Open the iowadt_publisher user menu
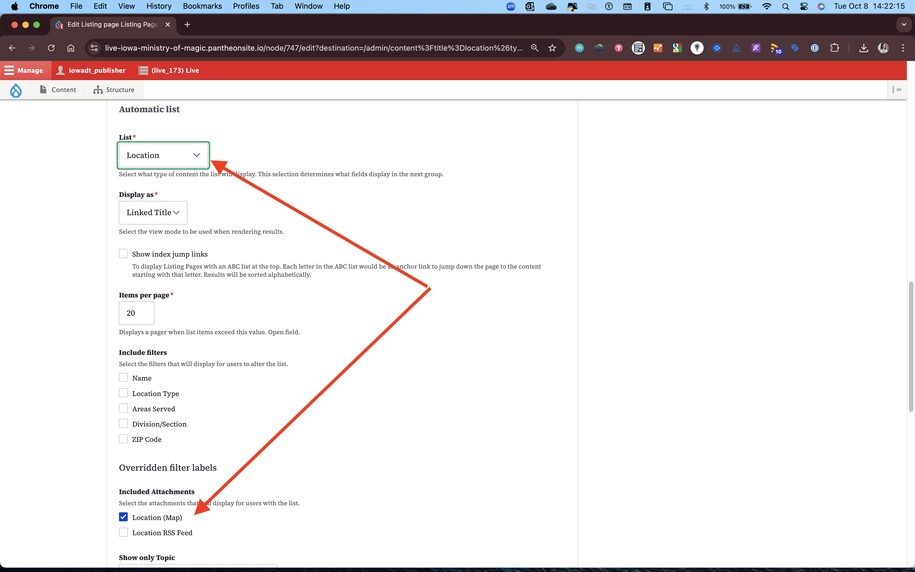915x572 pixels. coord(90,70)
